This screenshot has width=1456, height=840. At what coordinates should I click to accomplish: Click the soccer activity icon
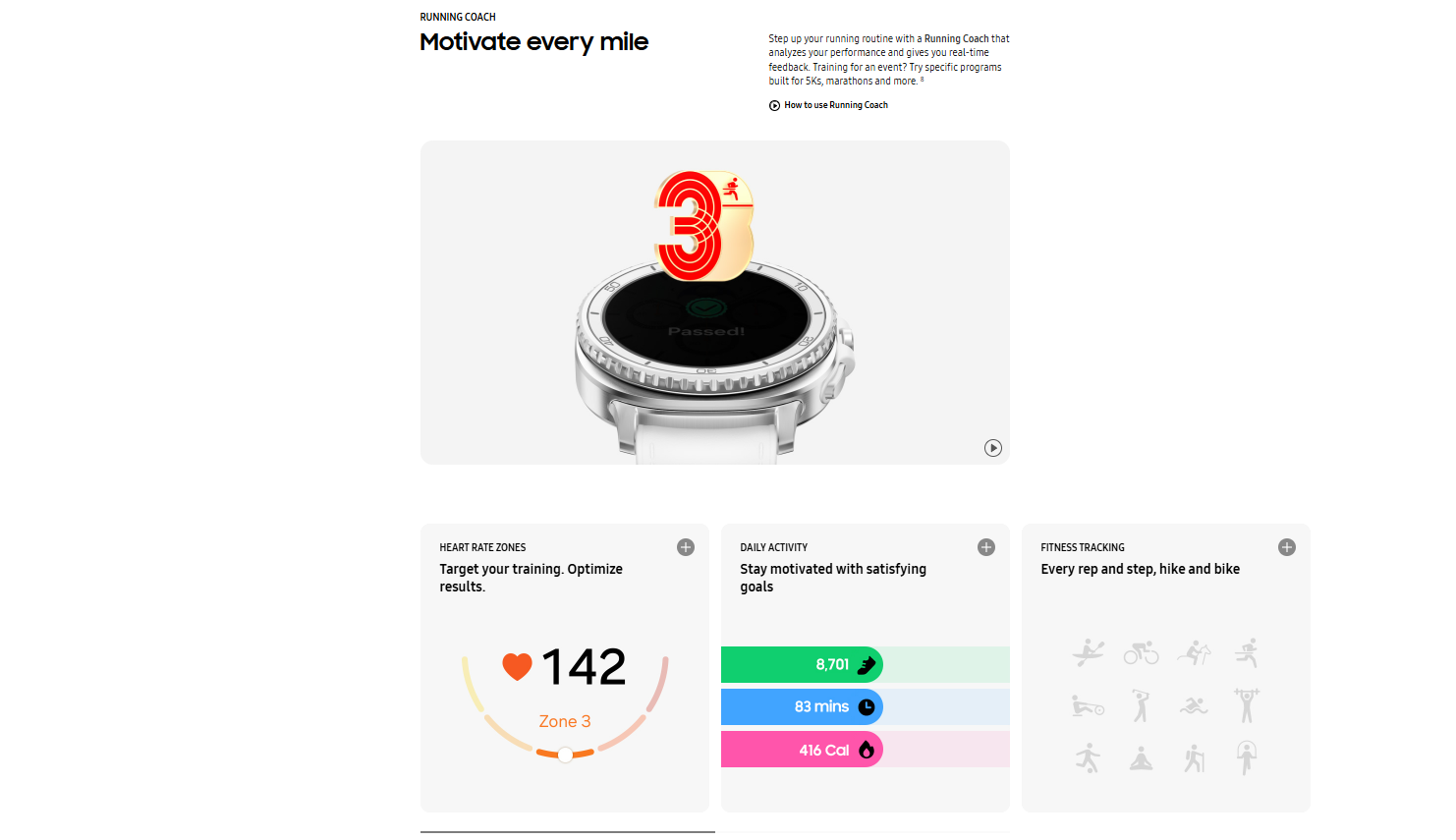pos(1089,758)
